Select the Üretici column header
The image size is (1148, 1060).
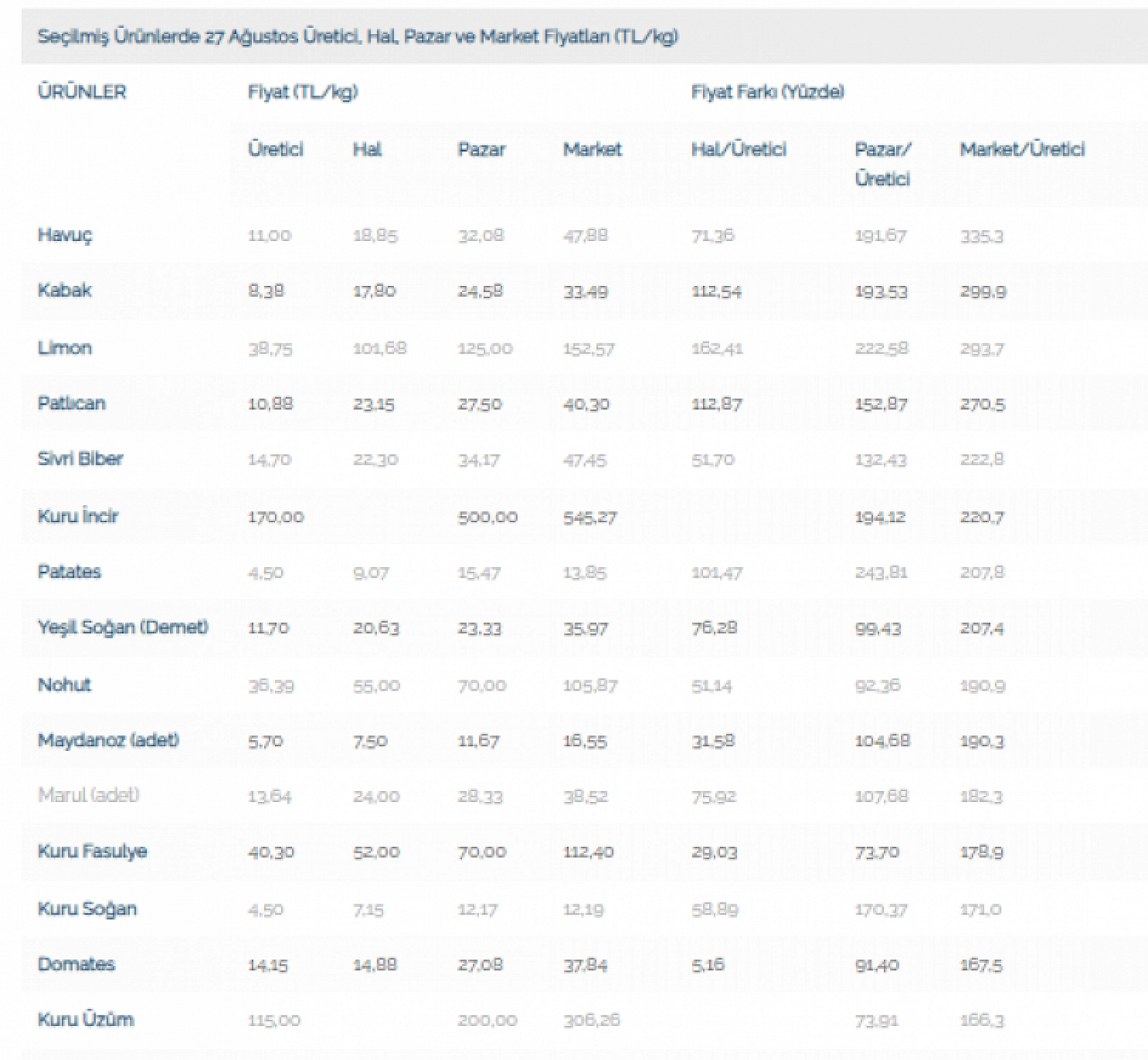(275, 149)
